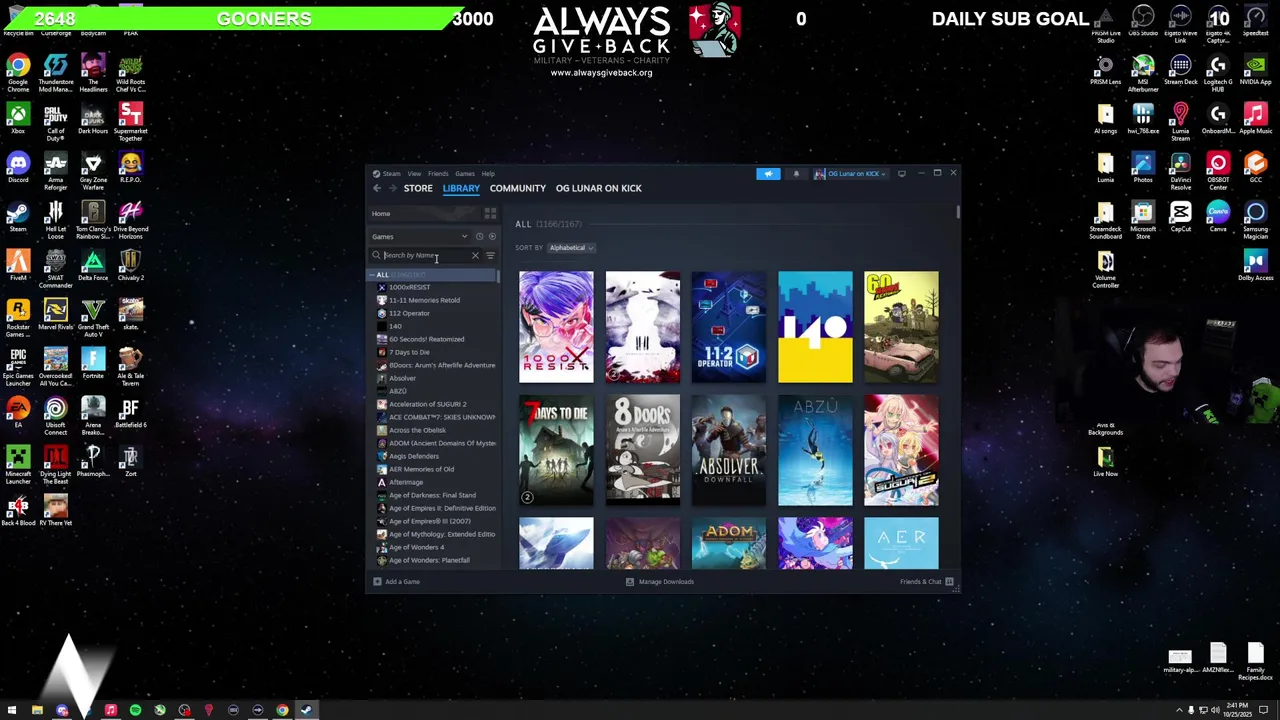Open the ABZU cover thumbnail

(815, 450)
